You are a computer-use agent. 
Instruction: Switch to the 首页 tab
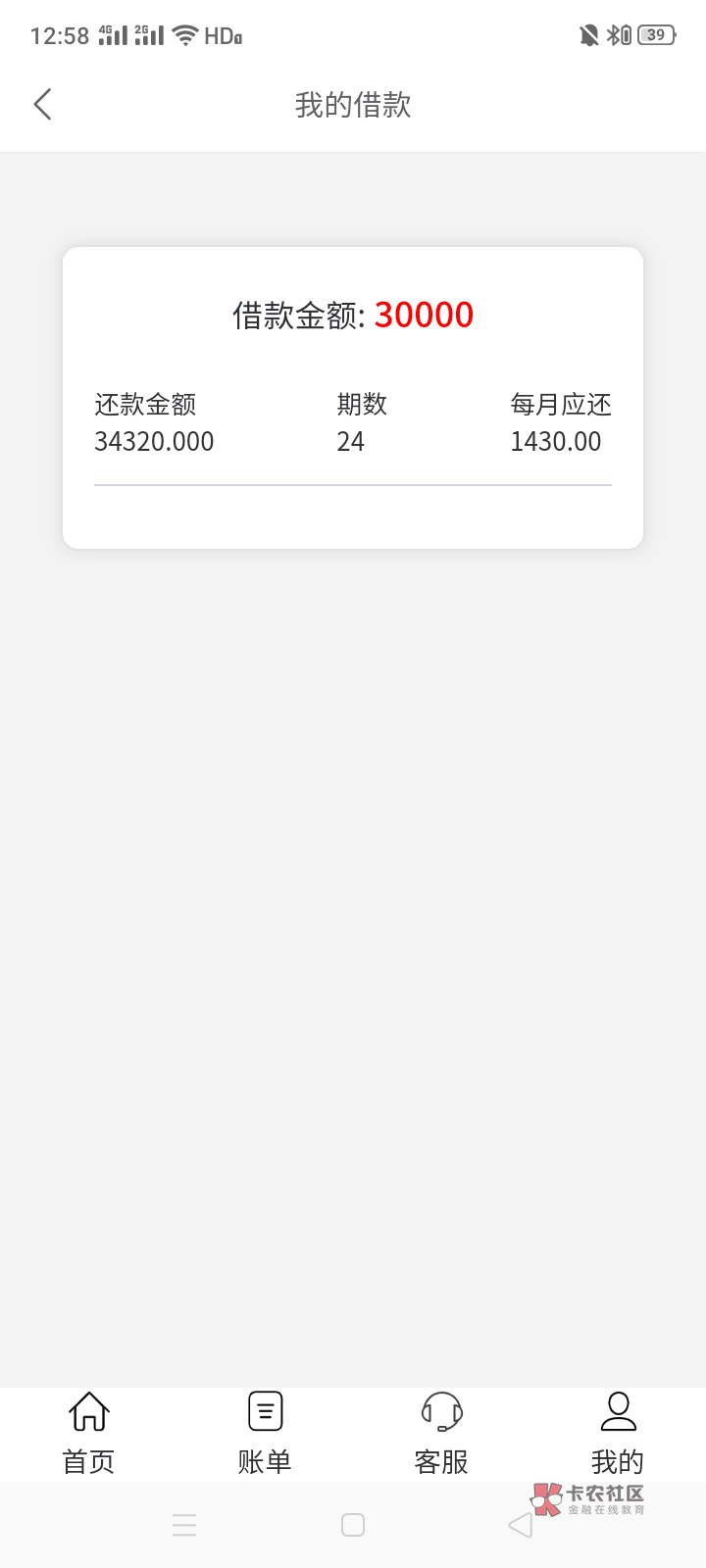point(89,1461)
